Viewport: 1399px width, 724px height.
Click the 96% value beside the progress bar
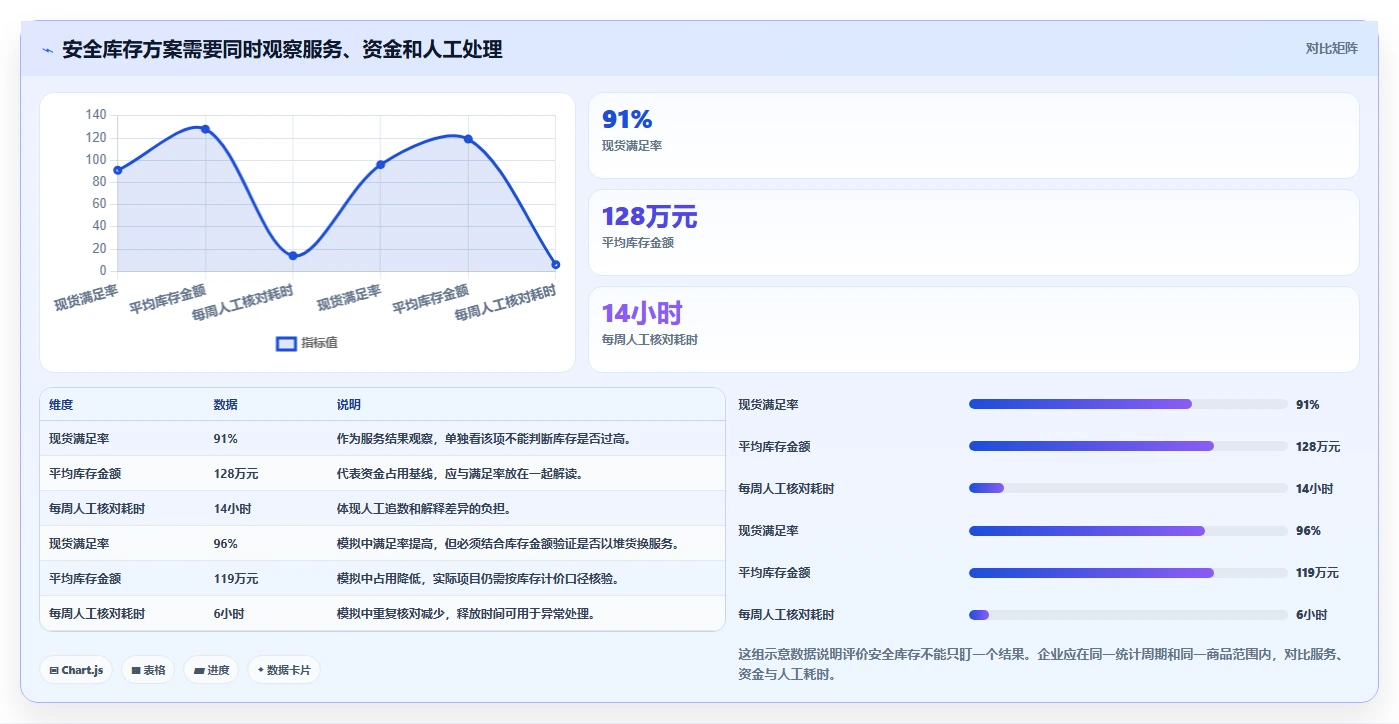pos(1308,530)
